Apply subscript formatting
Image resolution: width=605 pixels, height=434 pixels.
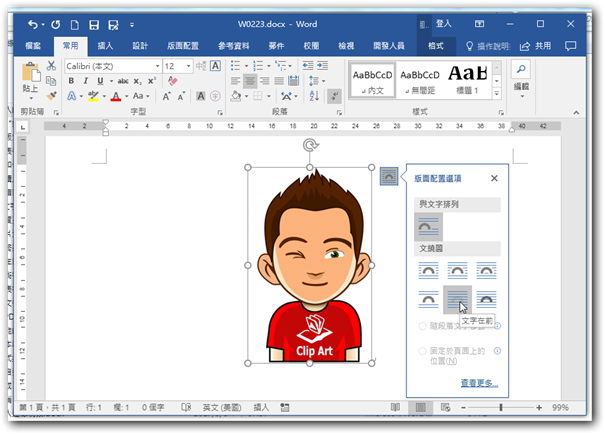point(138,81)
